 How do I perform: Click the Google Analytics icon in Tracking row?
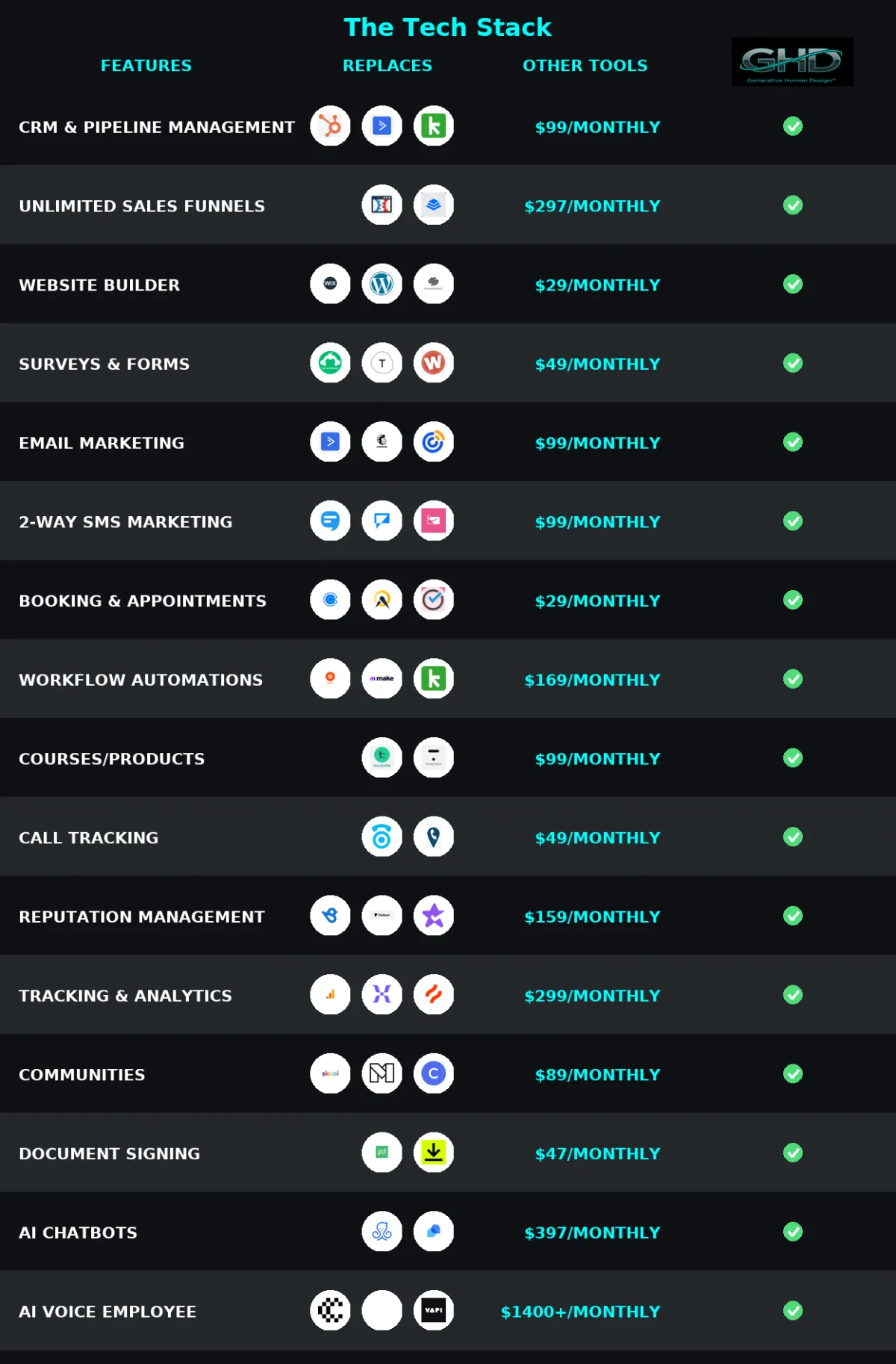coord(330,995)
